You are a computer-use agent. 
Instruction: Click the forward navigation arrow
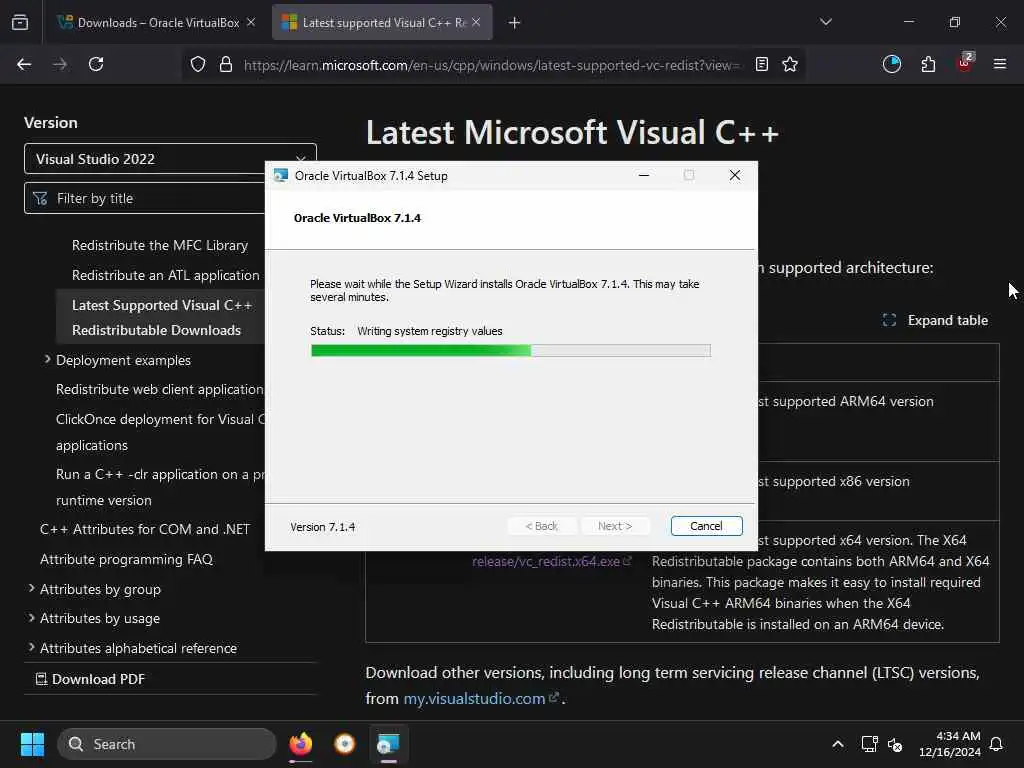point(60,64)
